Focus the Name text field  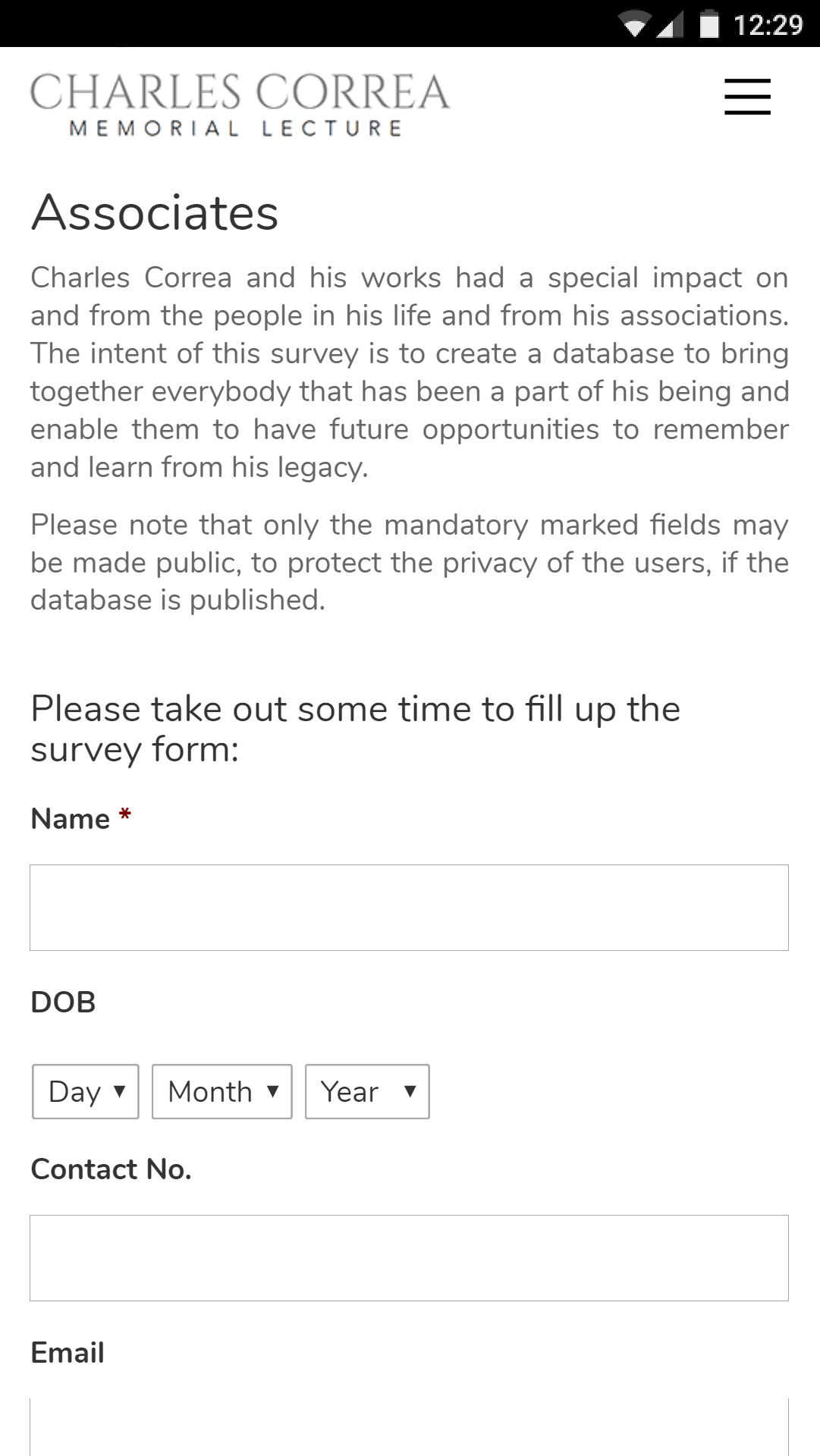[409, 908]
